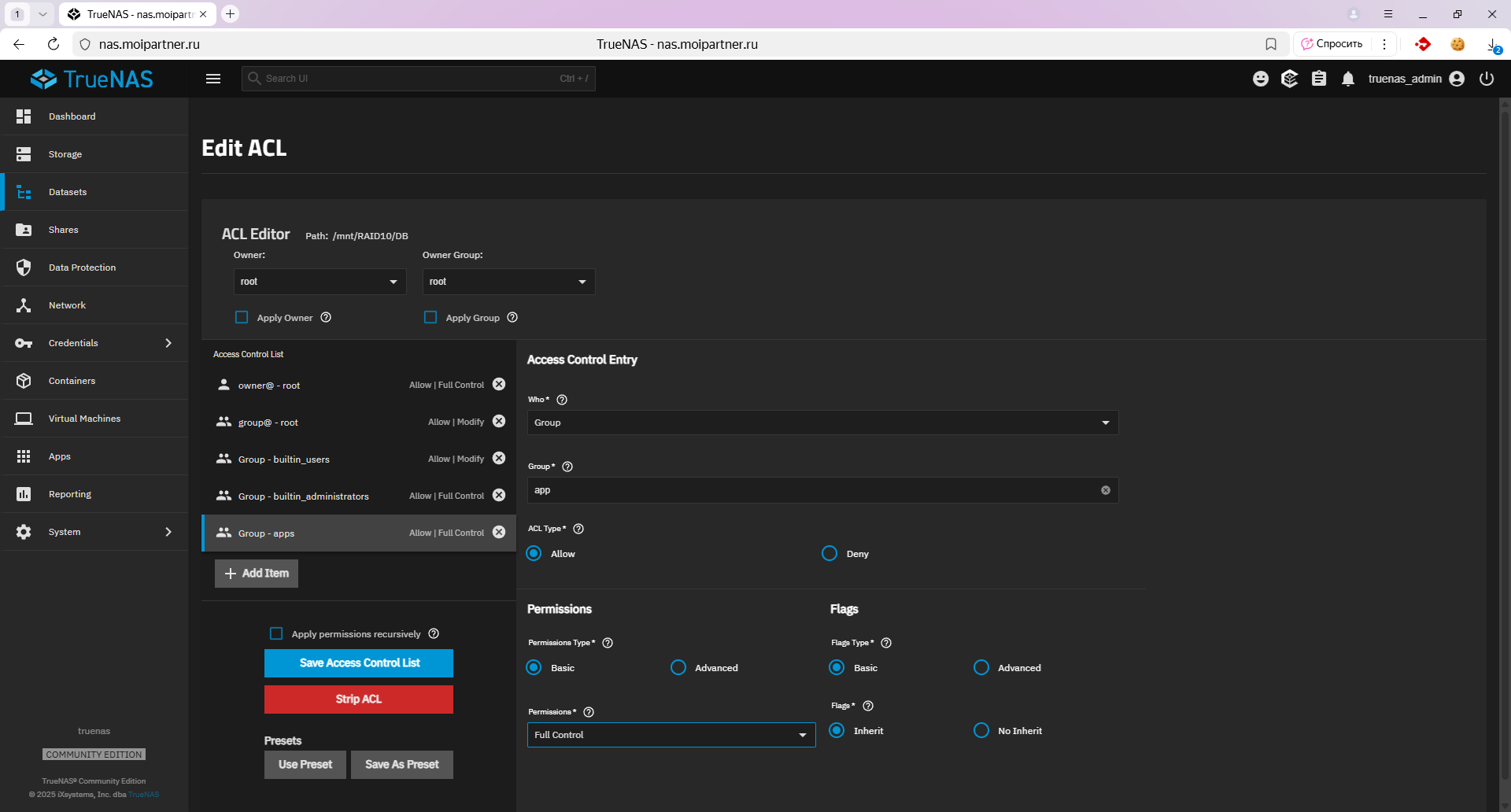Click the alerts bell icon
The width and height of the screenshot is (1511, 812).
pos(1348,79)
